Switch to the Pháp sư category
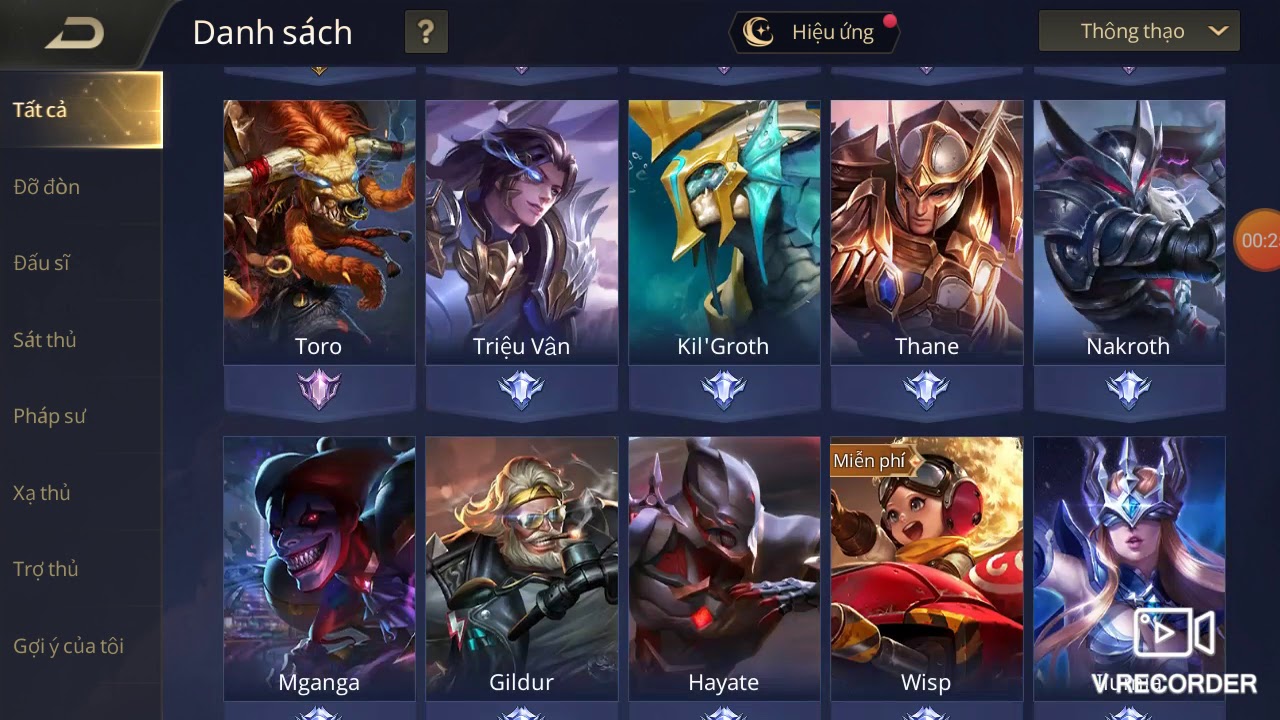The width and height of the screenshot is (1280, 720). 50,416
